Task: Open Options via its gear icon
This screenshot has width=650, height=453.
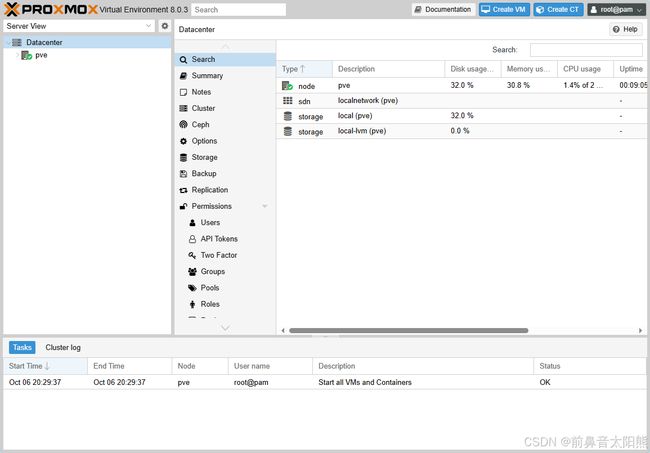Action: (183, 141)
